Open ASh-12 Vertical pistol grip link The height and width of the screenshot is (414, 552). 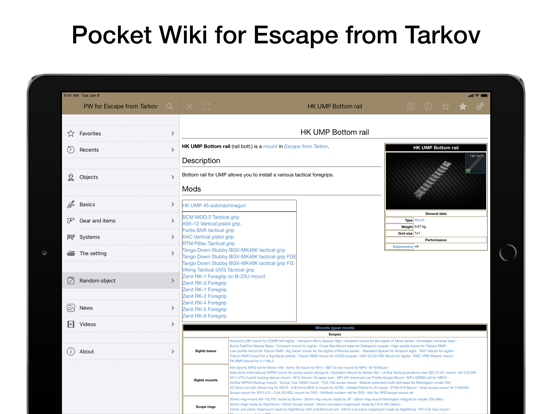point(211,224)
